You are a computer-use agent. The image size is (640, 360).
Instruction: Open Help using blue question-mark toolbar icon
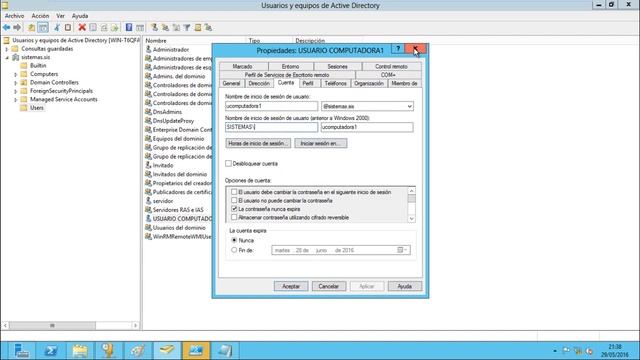129,27
